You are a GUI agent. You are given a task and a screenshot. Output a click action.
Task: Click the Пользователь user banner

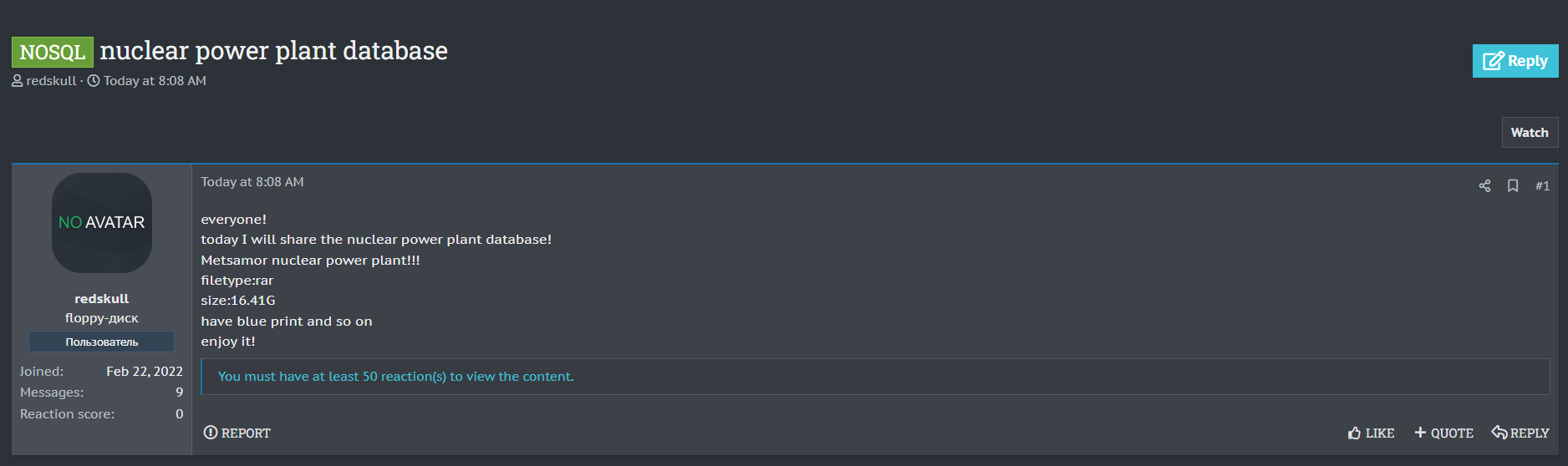click(x=102, y=342)
